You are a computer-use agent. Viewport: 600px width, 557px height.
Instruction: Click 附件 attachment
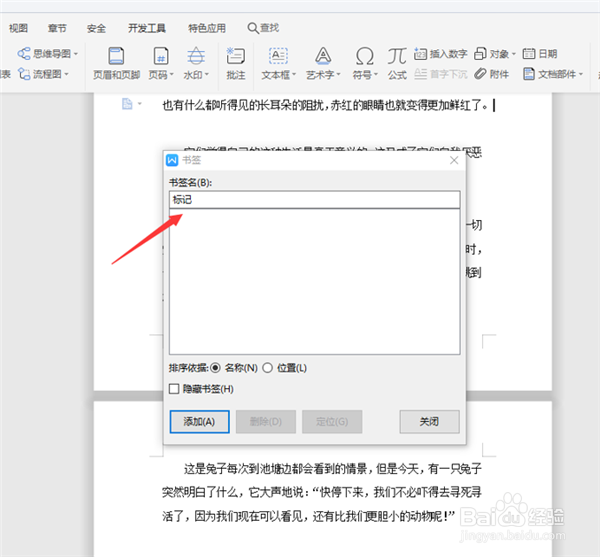coord(492,74)
